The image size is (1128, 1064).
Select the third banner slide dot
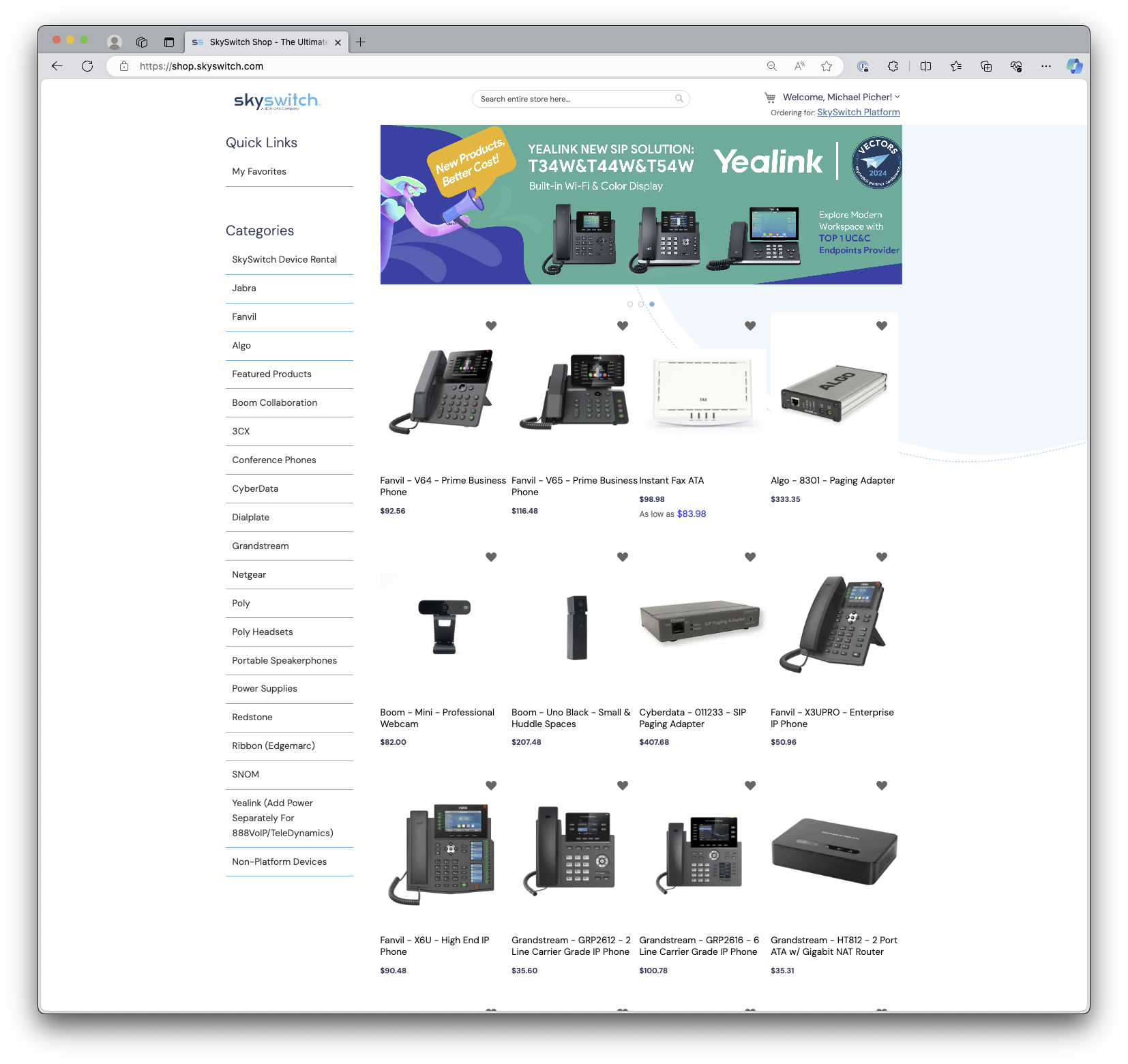coord(652,304)
